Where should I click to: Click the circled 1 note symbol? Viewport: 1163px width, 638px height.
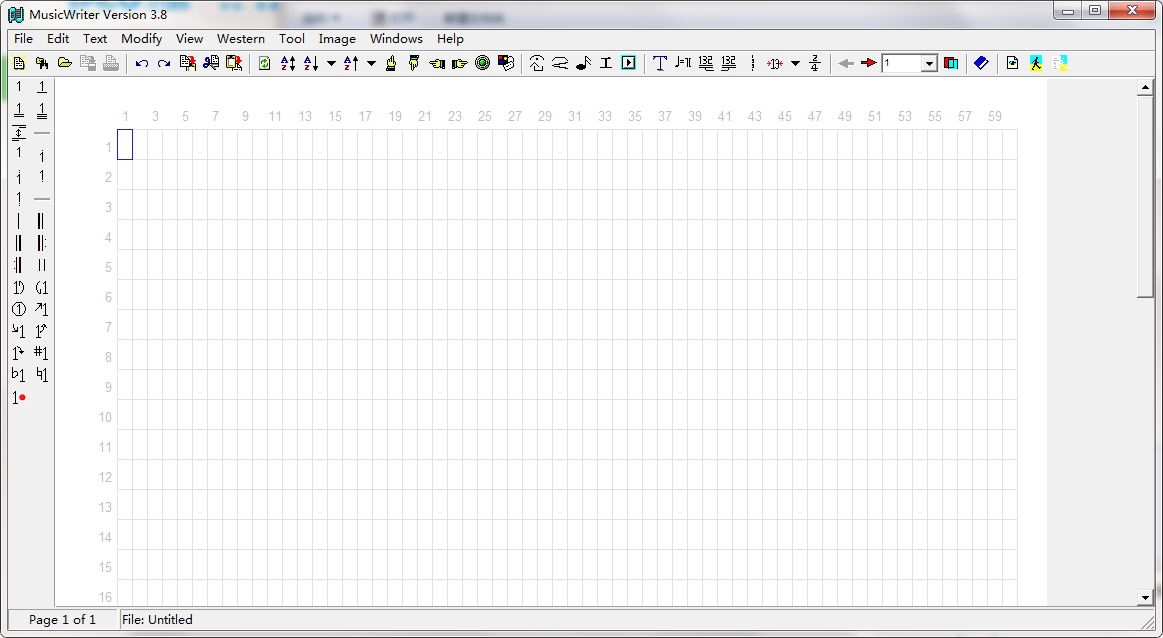[x=18, y=309]
